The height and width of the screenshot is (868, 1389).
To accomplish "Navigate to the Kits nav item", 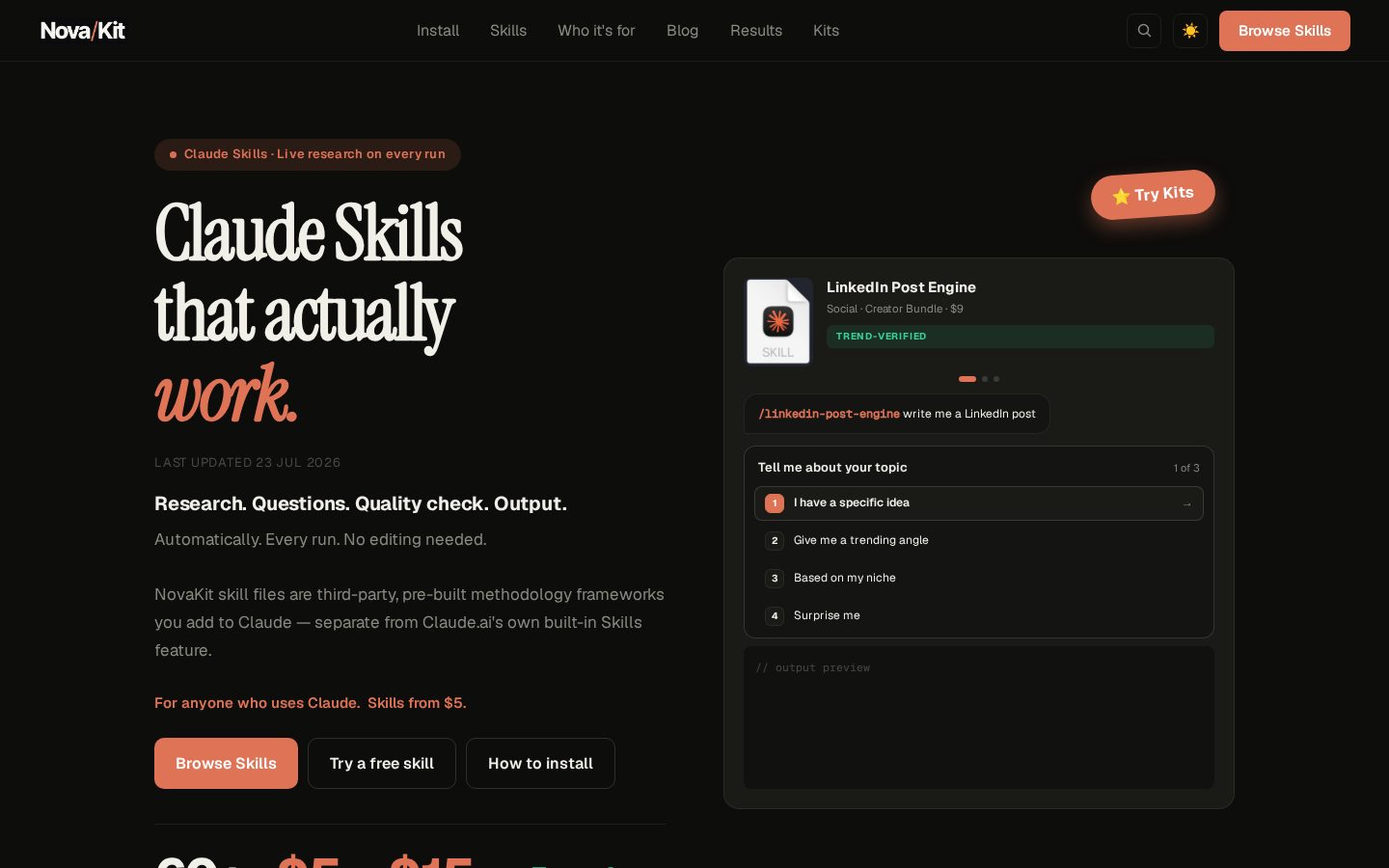I will [x=826, y=31].
